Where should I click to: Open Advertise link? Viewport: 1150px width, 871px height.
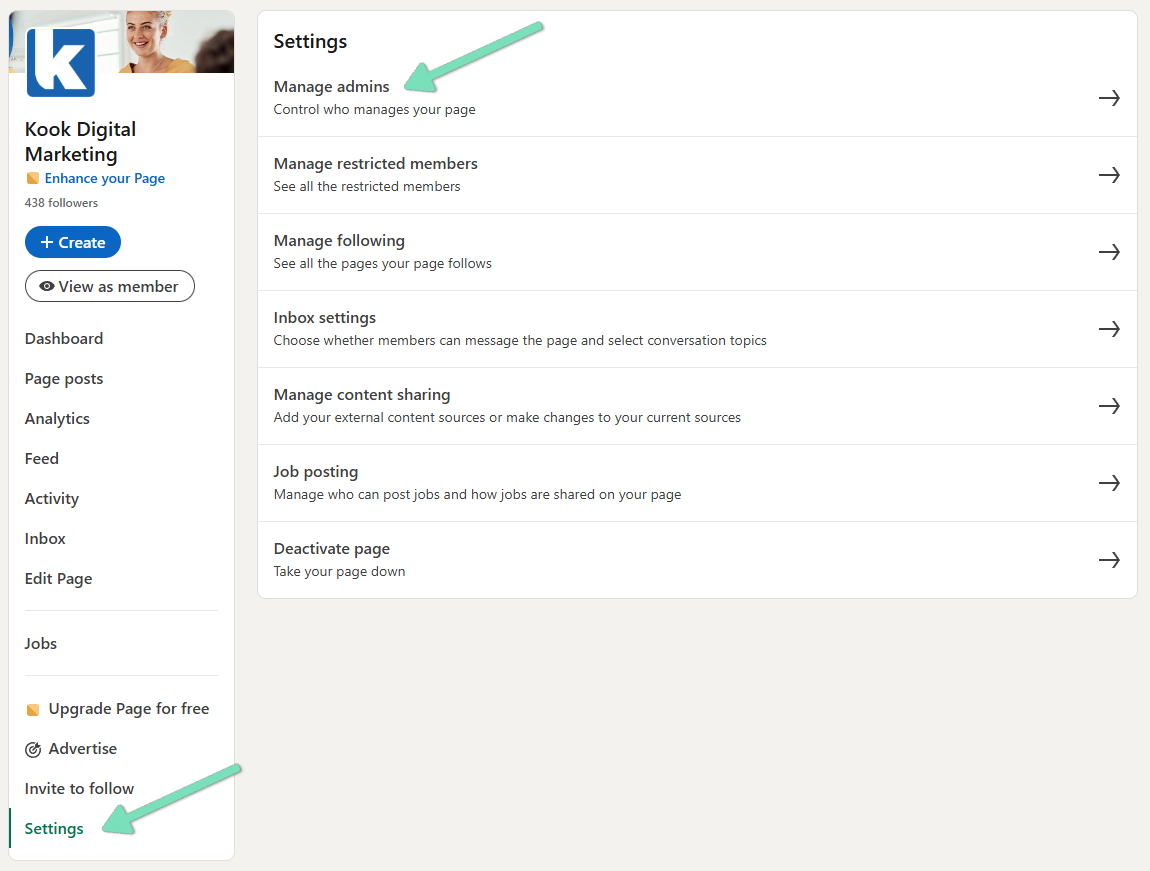83,749
